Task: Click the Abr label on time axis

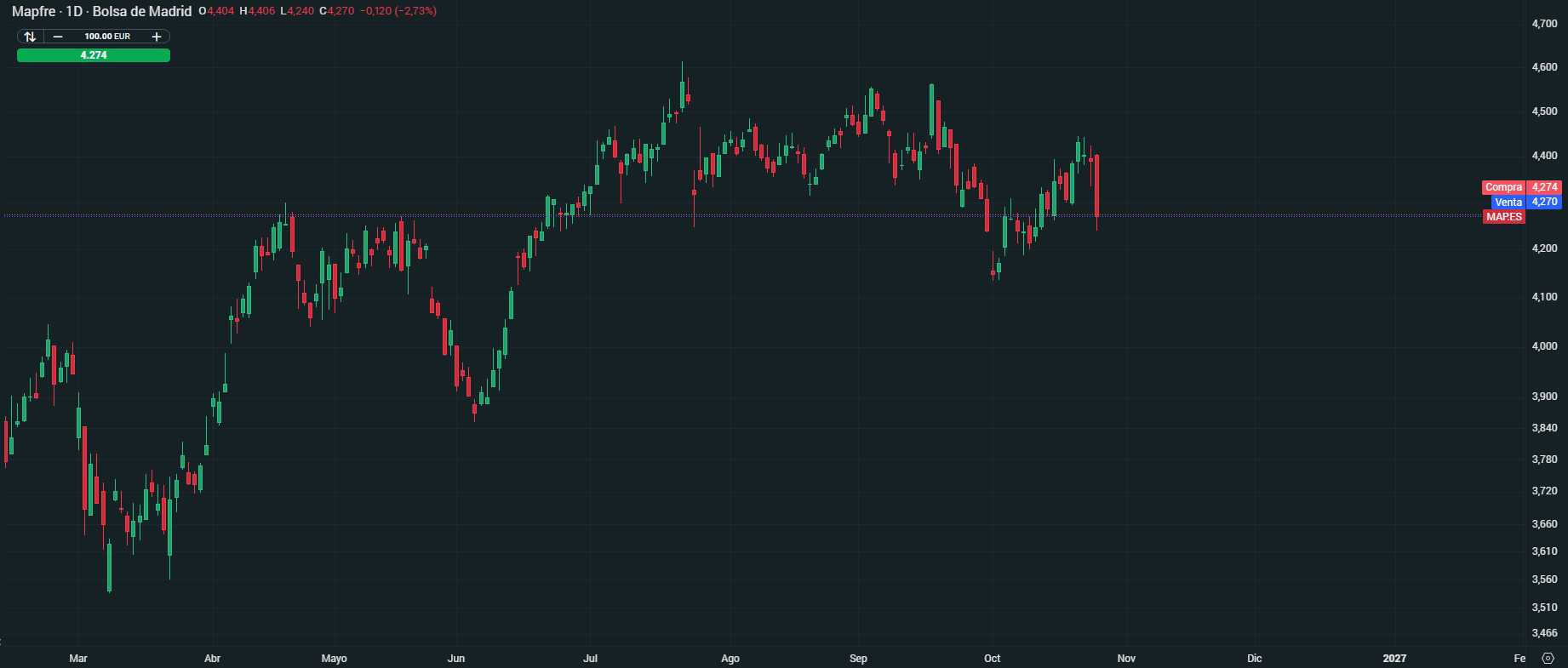Action: click(x=213, y=659)
